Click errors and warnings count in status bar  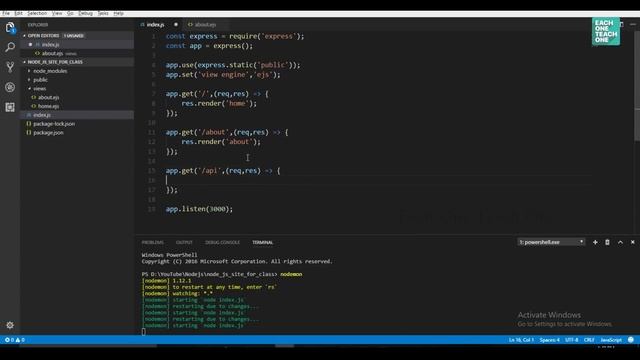[x=15, y=340]
